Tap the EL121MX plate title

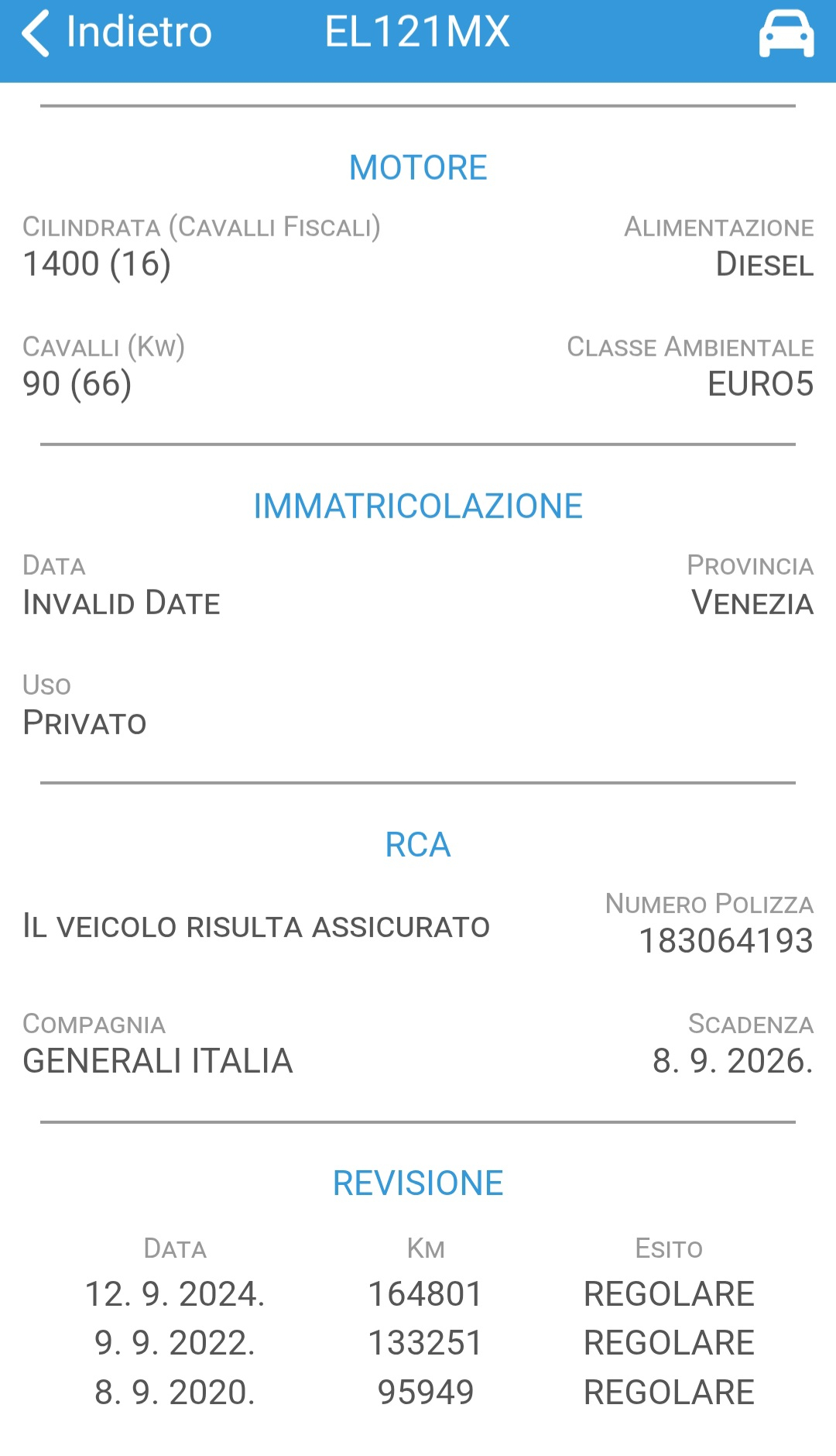[417, 33]
